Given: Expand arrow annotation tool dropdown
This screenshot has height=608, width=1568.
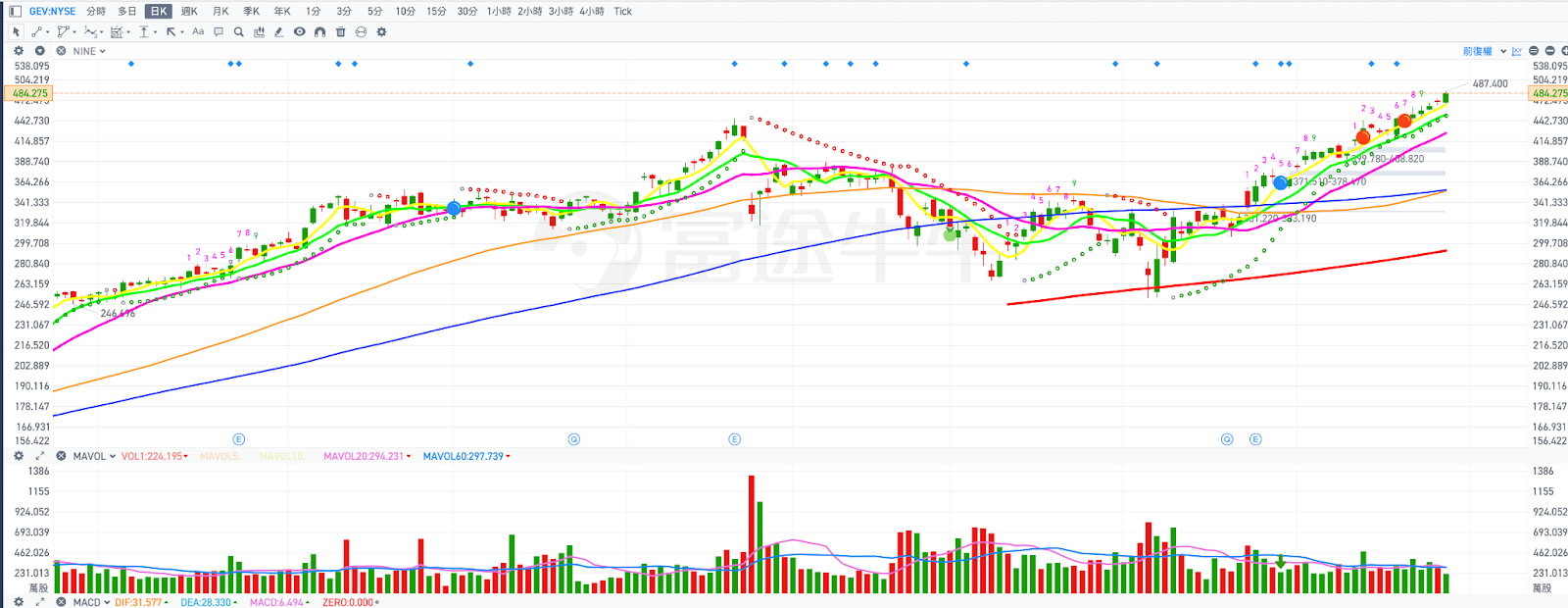Looking at the screenshot, I should coord(182,32).
